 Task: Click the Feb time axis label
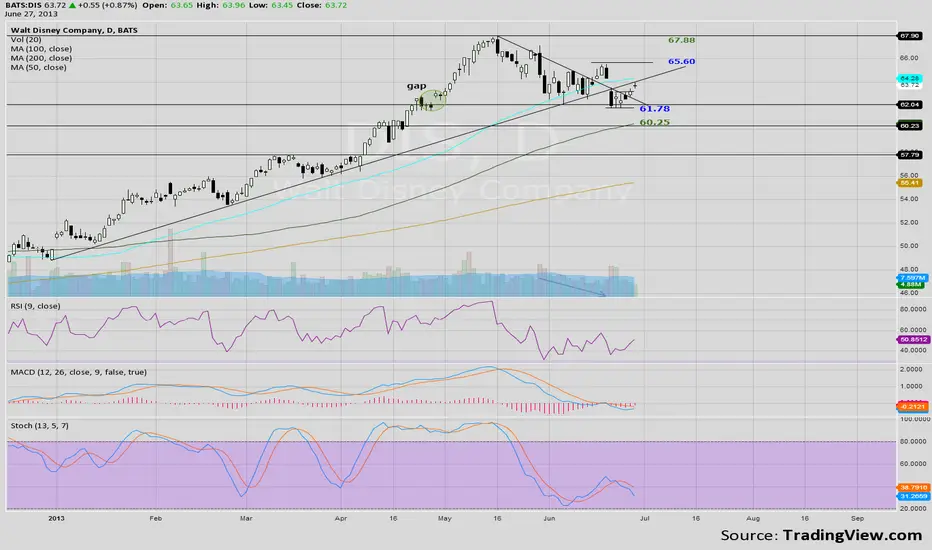pyautogui.click(x=156, y=518)
